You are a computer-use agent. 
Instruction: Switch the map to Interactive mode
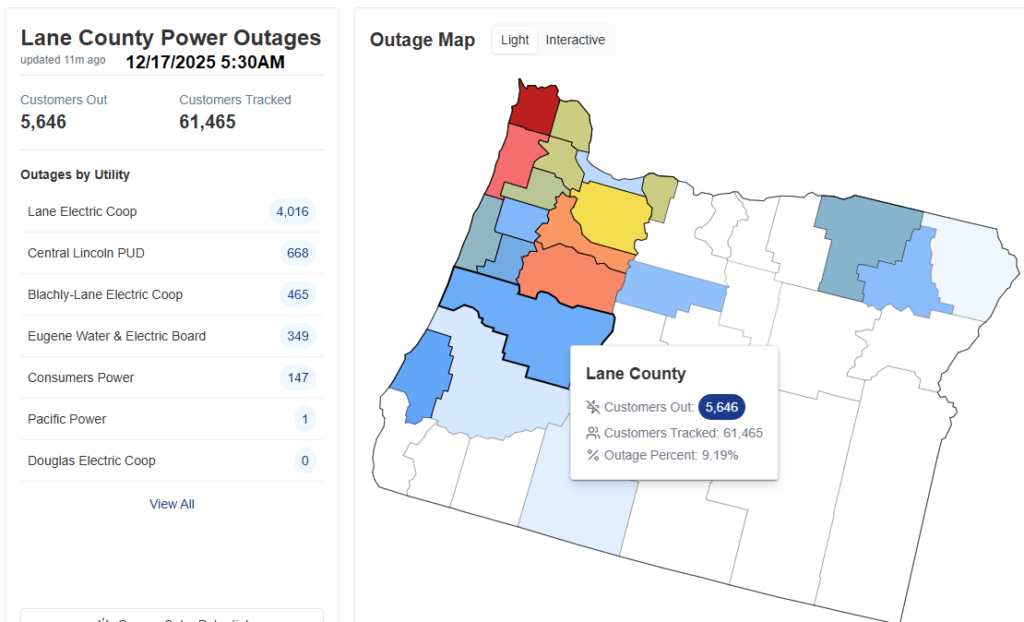(575, 40)
